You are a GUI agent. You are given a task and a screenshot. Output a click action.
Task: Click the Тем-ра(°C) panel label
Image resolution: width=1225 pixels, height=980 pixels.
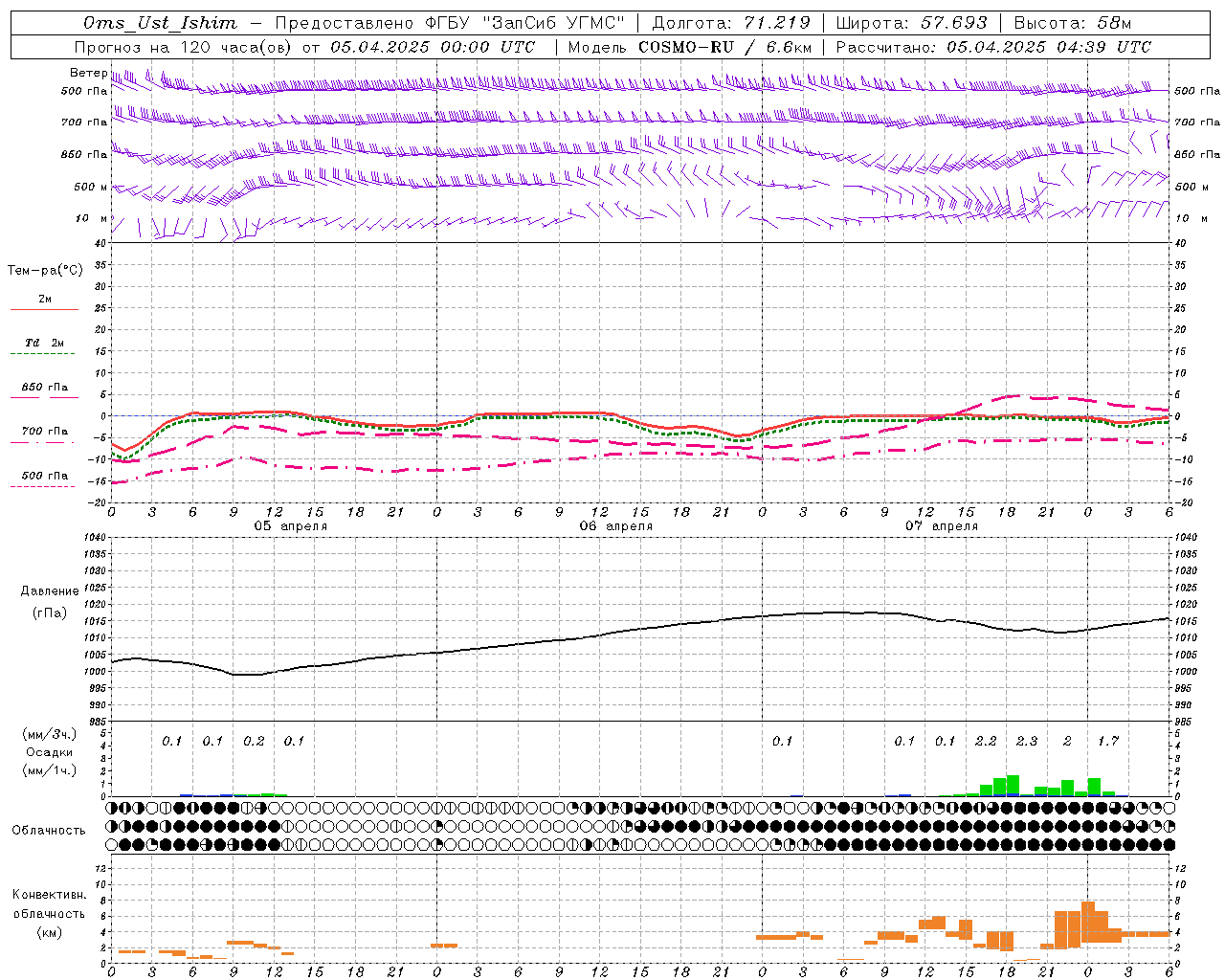coord(45,271)
